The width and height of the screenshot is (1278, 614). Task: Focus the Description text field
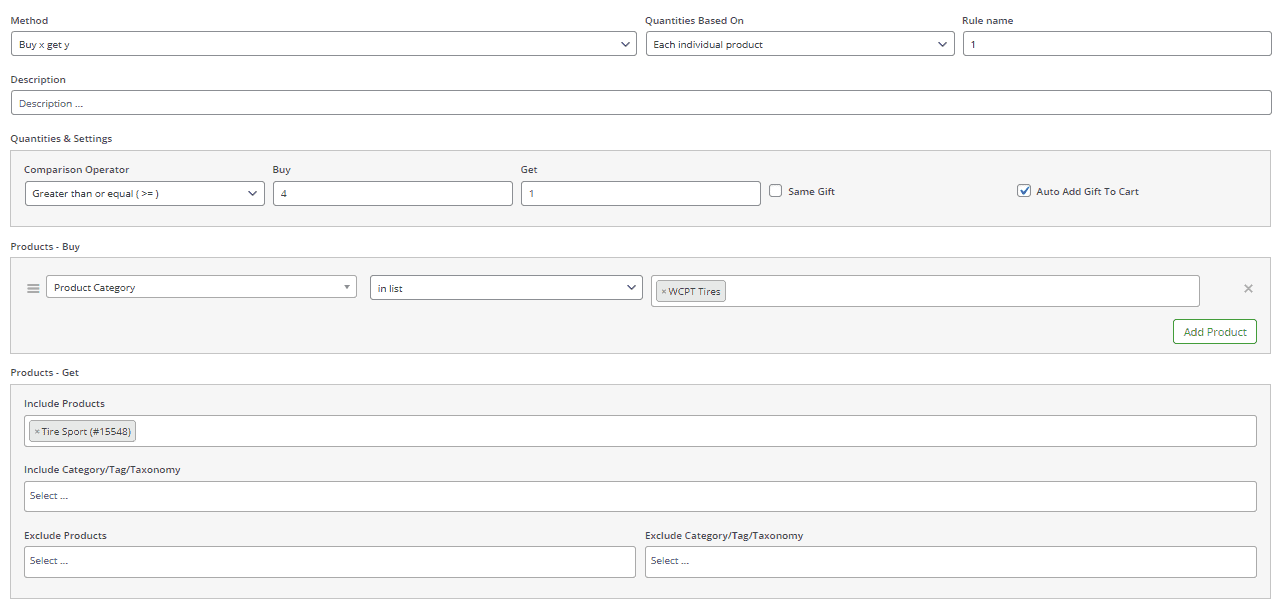coord(640,103)
